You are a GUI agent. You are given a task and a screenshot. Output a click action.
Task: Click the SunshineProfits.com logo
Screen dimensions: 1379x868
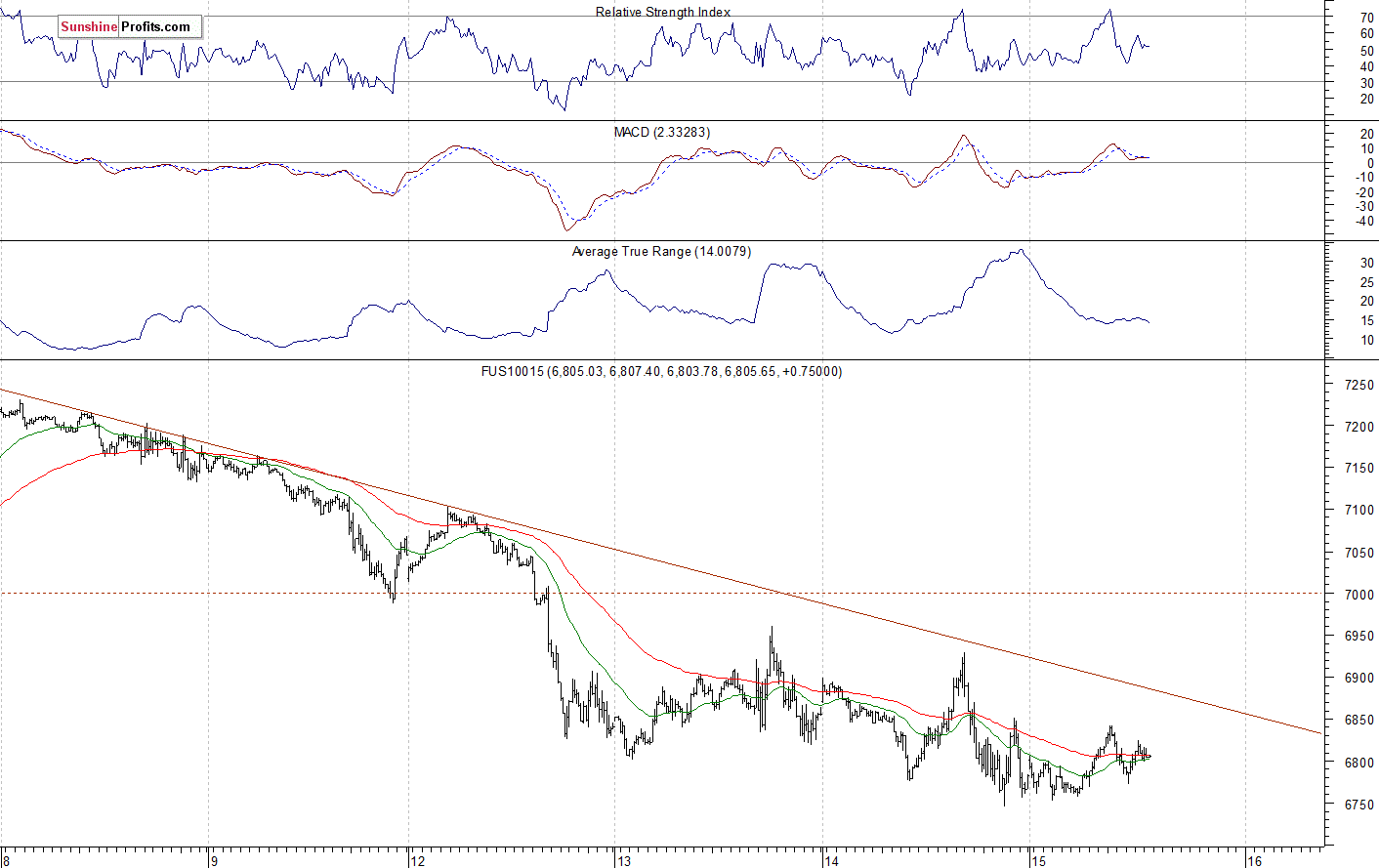click(x=129, y=26)
